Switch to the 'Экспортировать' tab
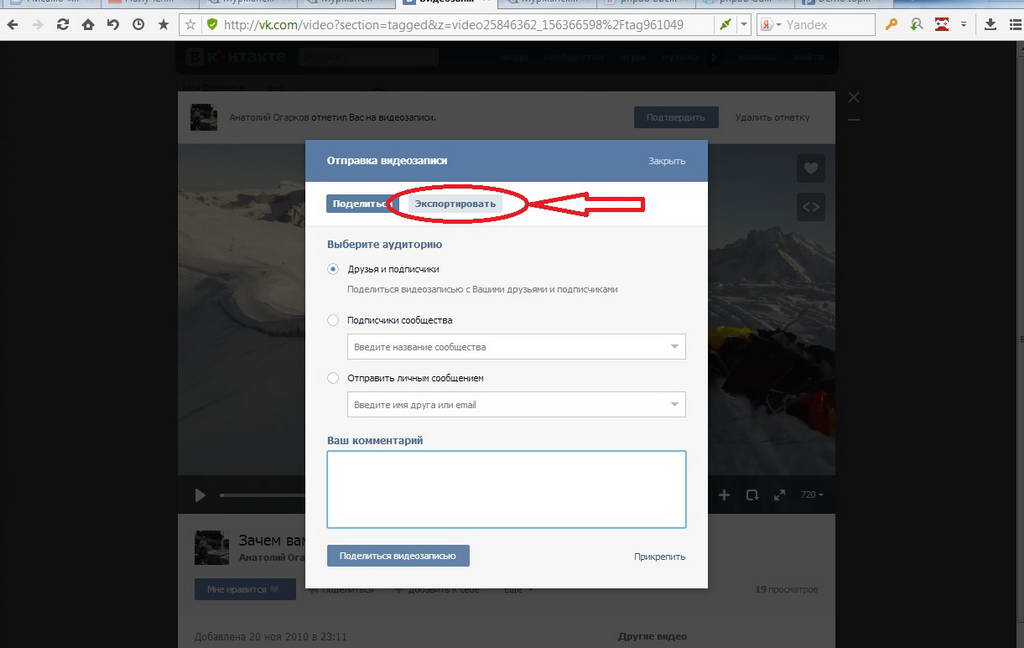Image resolution: width=1024 pixels, height=648 pixels. tap(455, 204)
